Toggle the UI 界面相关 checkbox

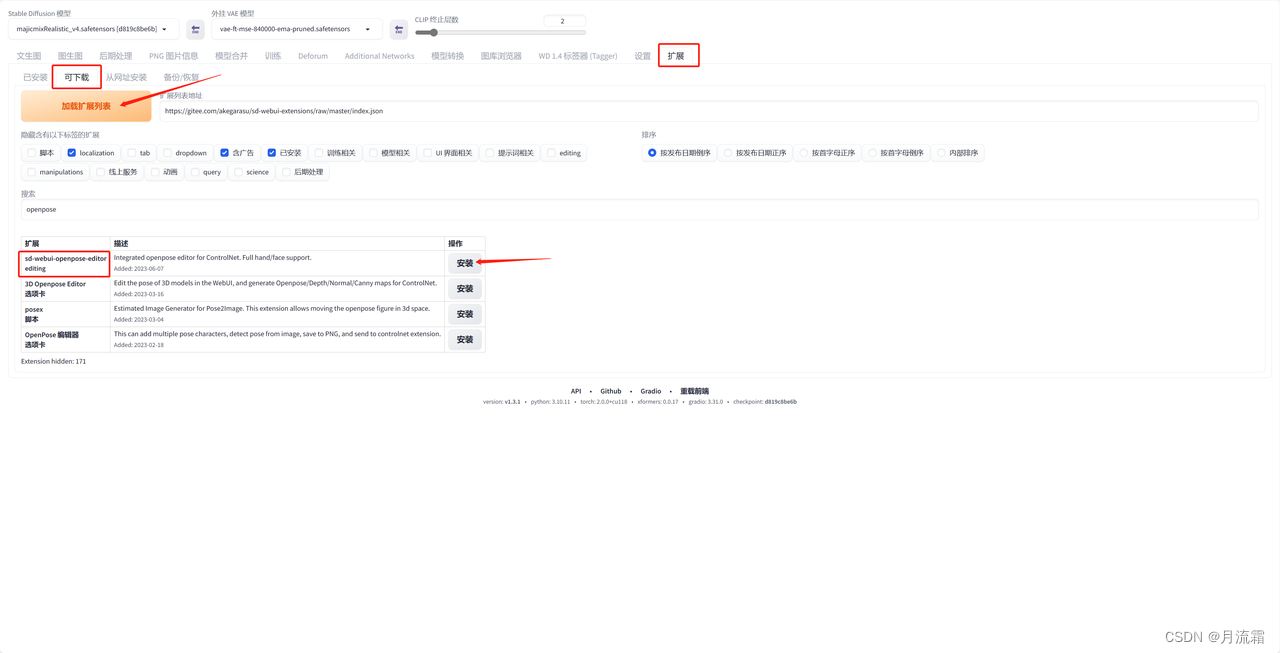tap(428, 153)
